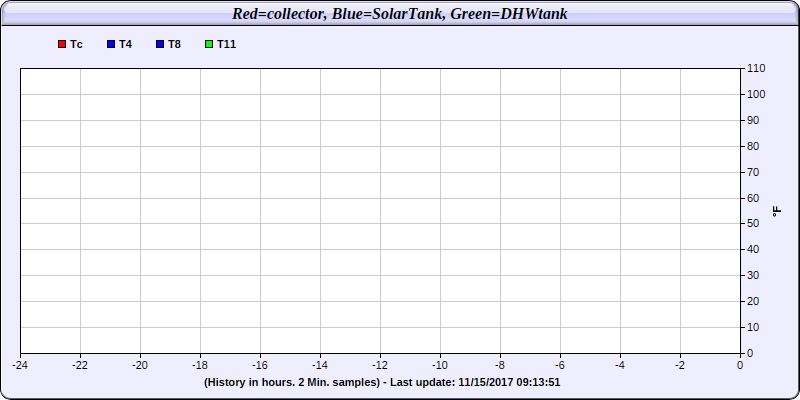Click the red Tc legend swatch
Screen dimensions: 800x400
point(62,44)
